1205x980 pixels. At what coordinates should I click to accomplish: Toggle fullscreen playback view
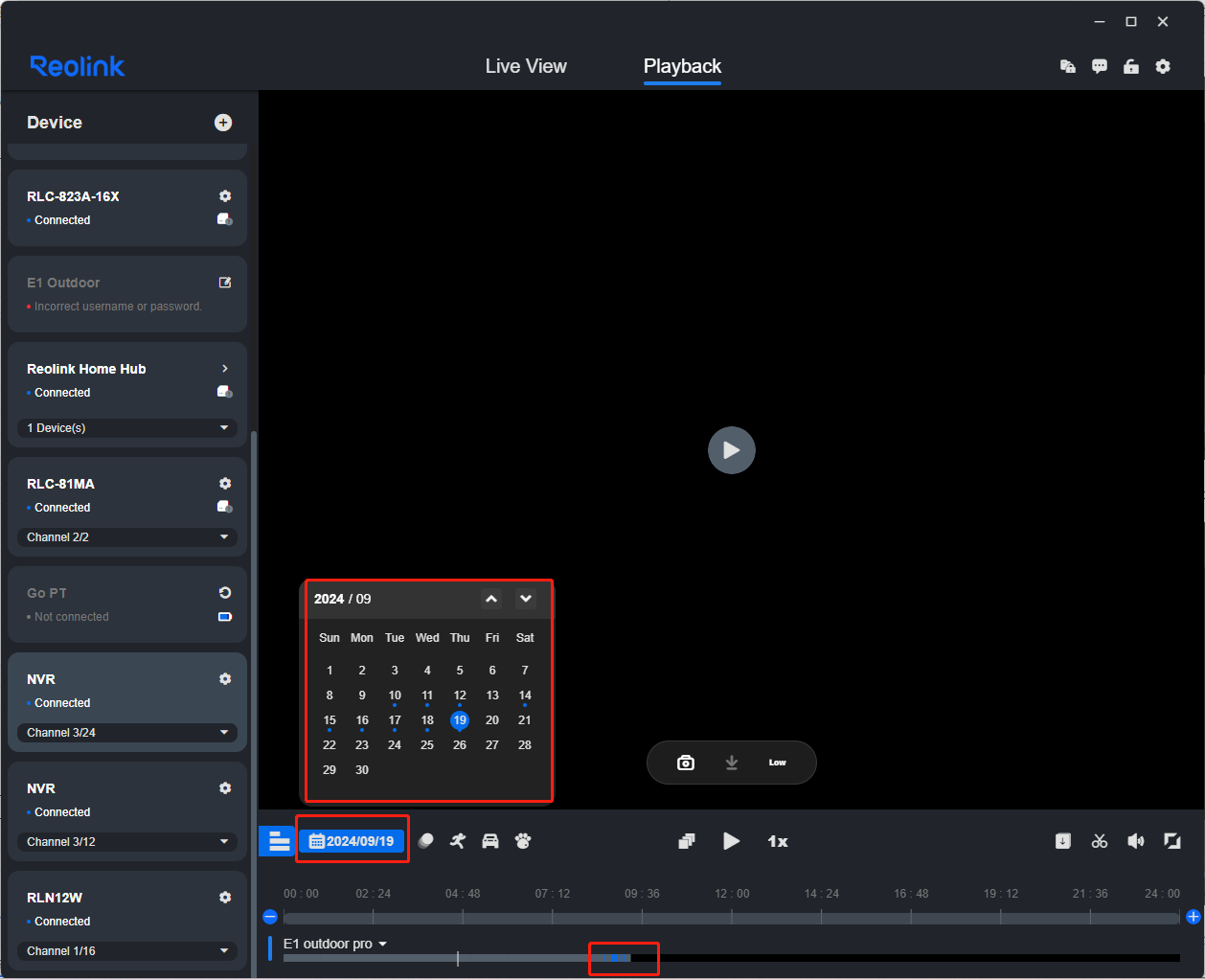click(1171, 841)
